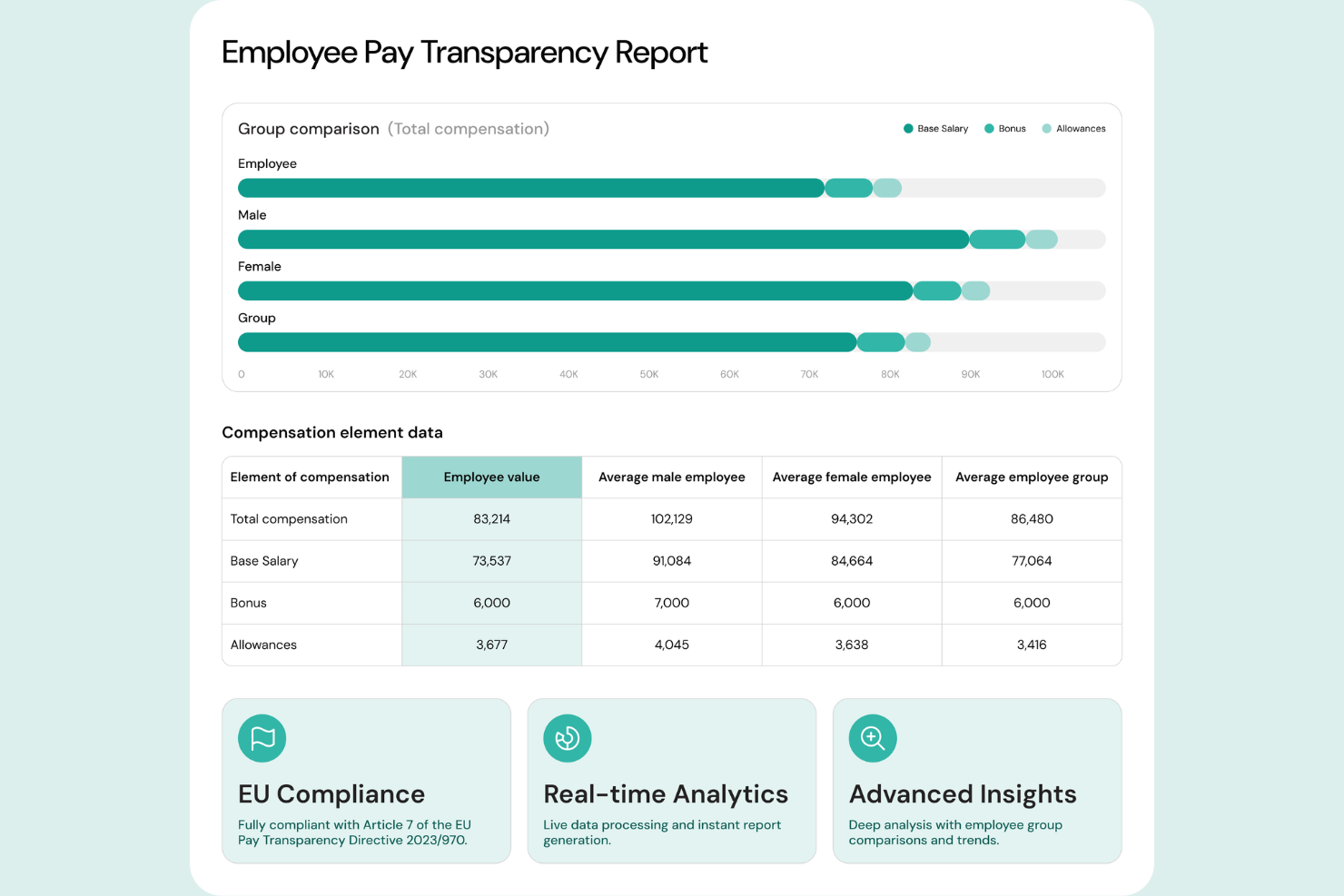1344x896 pixels.
Task: Click the Compensation element data heading
Action: [332, 433]
